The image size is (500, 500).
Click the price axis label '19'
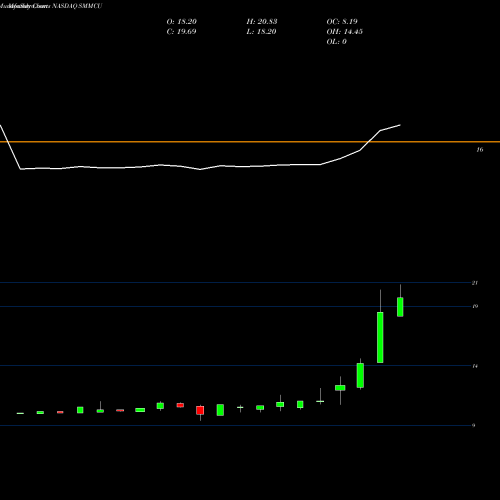tap(475, 306)
